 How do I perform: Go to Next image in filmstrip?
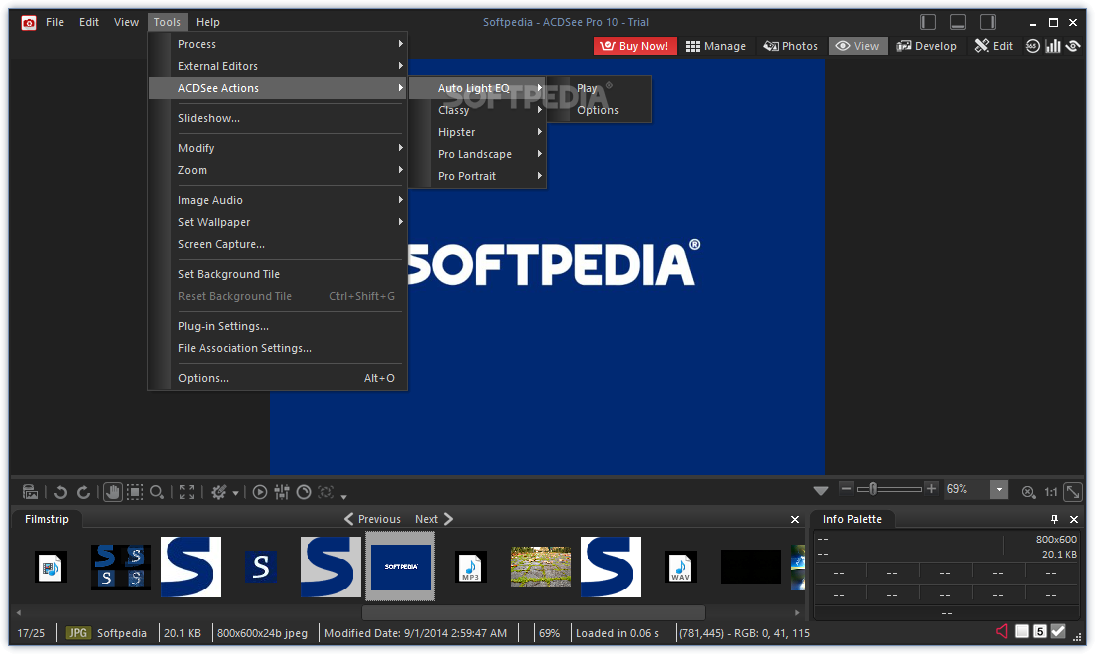click(434, 519)
